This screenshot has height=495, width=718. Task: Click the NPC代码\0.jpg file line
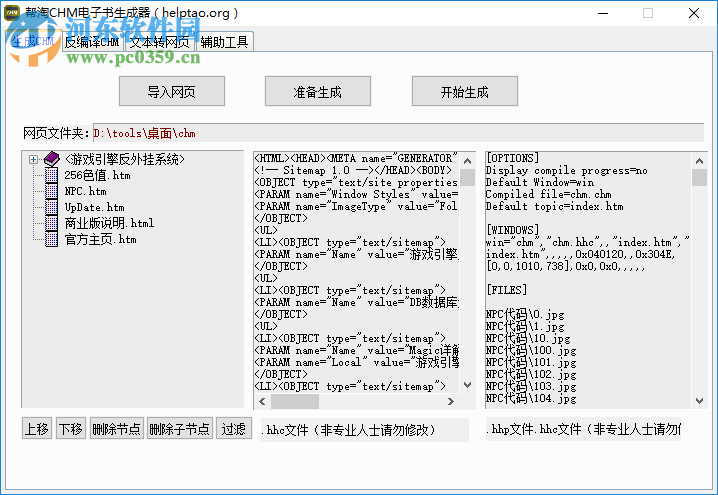(x=525, y=314)
